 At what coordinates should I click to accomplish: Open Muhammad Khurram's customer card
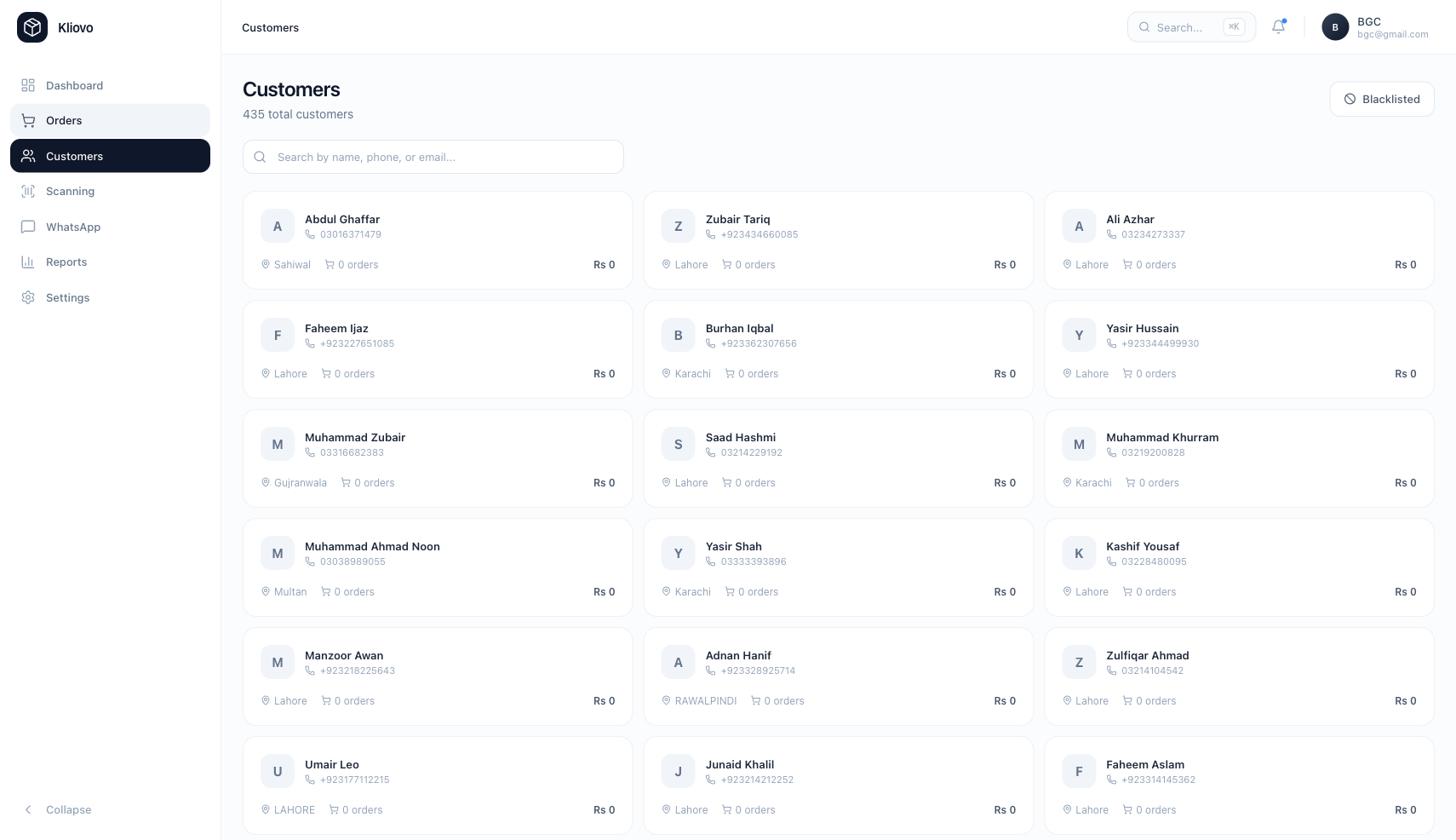(1238, 458)
